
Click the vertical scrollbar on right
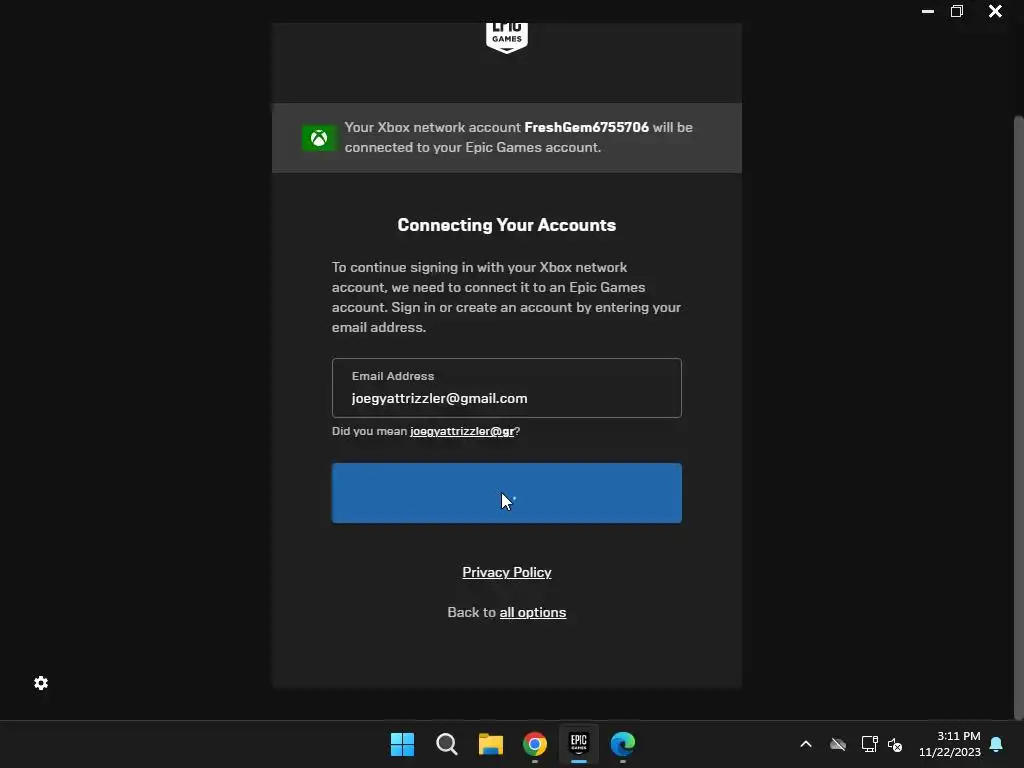click(1018, 418)
